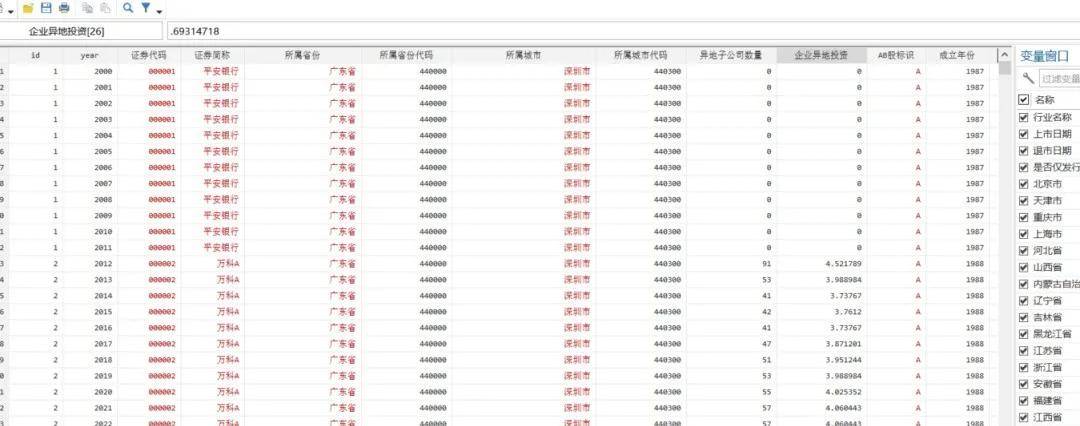Click the 平安银行 cell in the 2005 row
Image resolution: width=1080 pixels, height=426 pixels.
coord(212,151)
